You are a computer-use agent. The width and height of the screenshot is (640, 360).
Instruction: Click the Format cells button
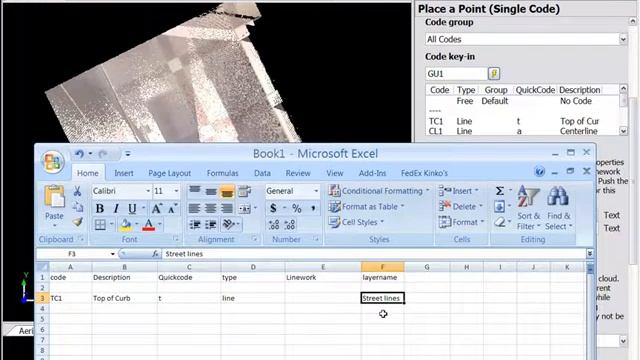click(461, 222)
